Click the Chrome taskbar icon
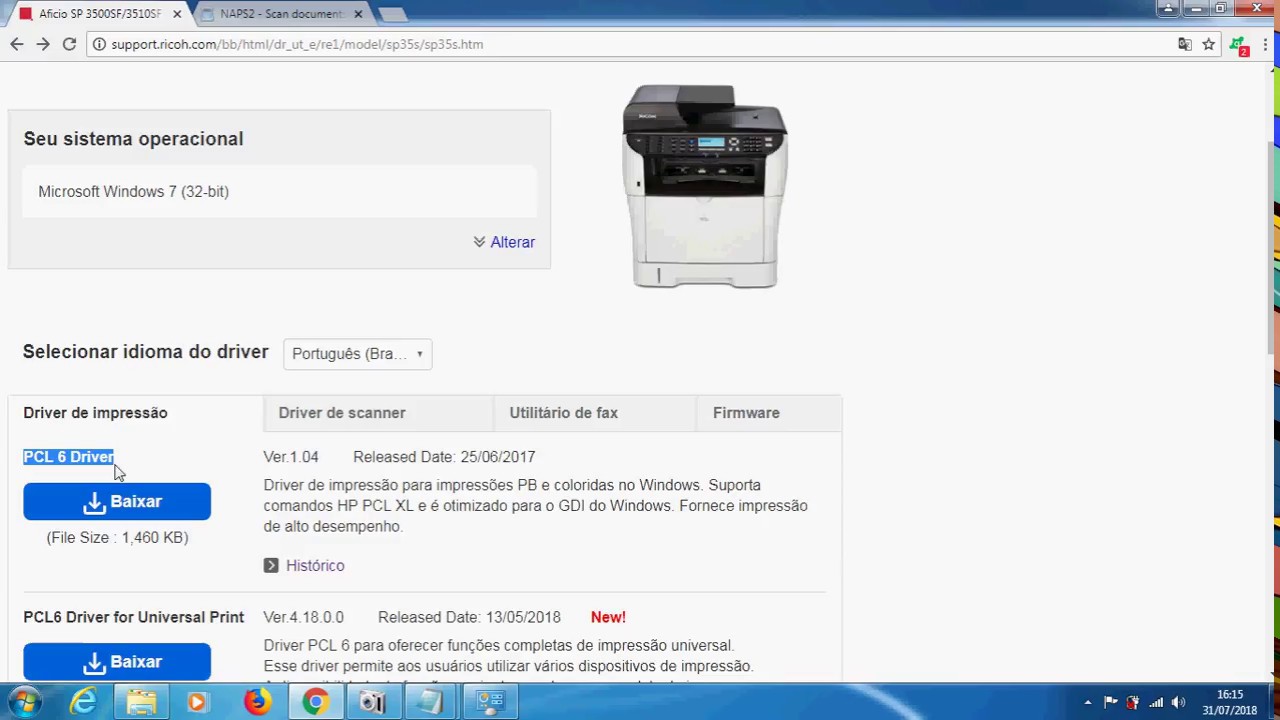Image resolution: width=1280 pixels, height=720 pixels. 315,702
